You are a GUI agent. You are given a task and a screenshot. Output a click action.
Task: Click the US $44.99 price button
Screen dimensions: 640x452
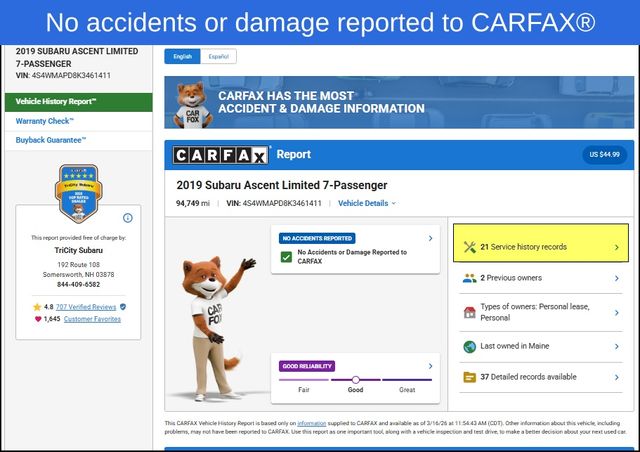[604, 155]
